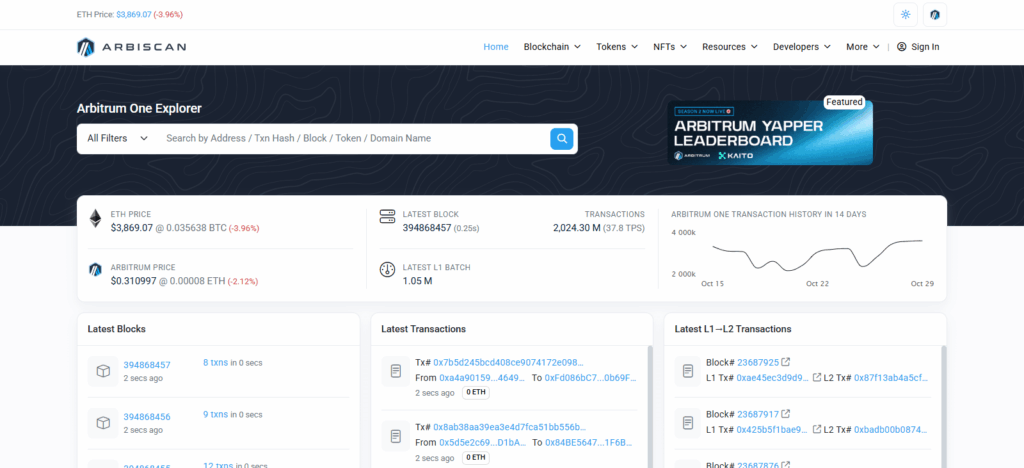Open external link icon after L1 Tx# 0x425b5f1bae9
This screenshot has width=1024, height=468.
(816, 429)
